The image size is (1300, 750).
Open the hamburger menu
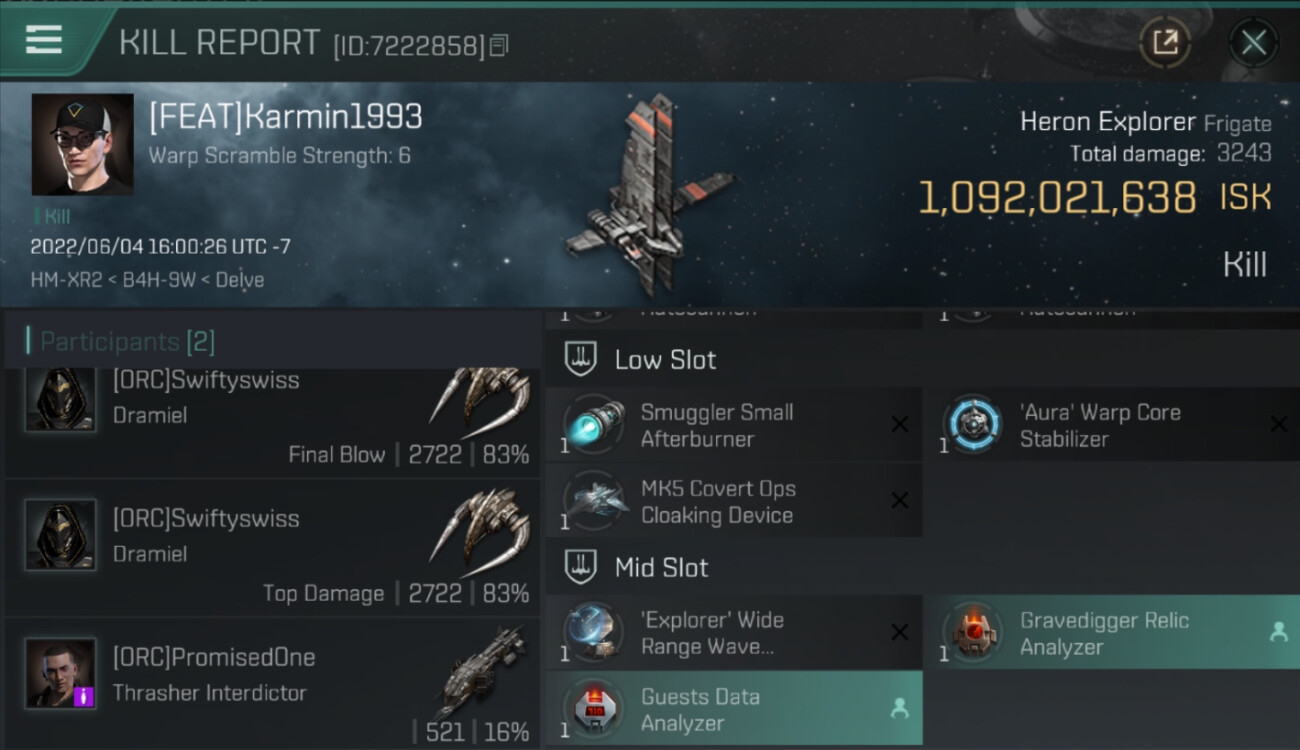(x=44, y=40)
